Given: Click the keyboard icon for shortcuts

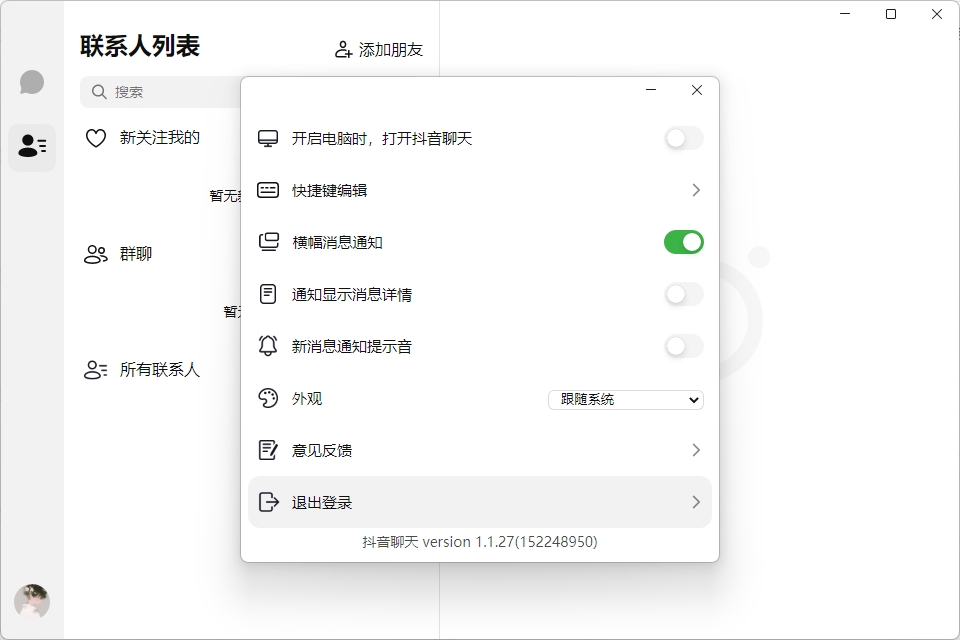Looking at the screenshot, I should pyautogui.click(x=268, y=190).
